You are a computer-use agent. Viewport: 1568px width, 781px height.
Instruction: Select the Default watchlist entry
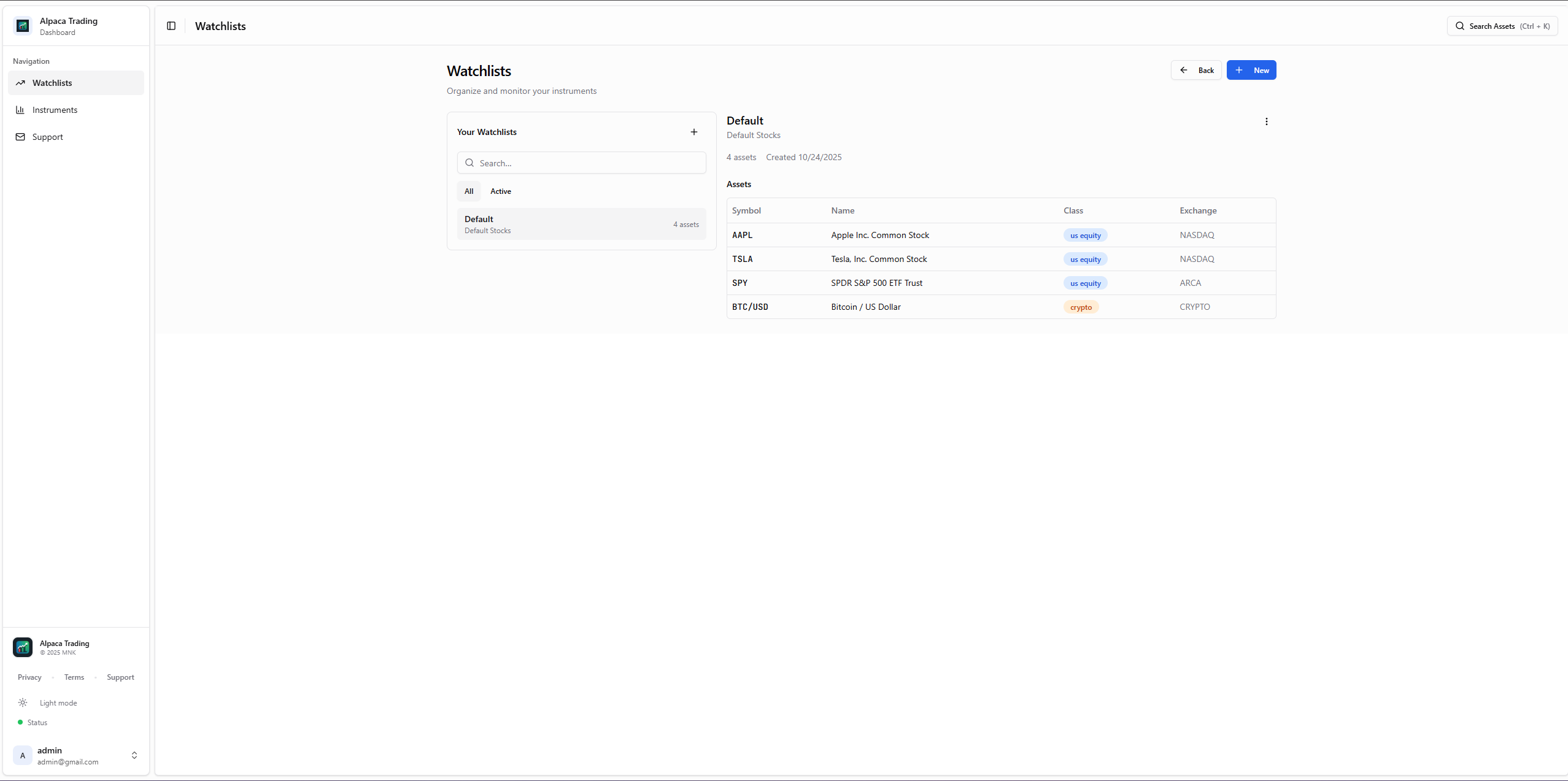(x=581, y=224)
